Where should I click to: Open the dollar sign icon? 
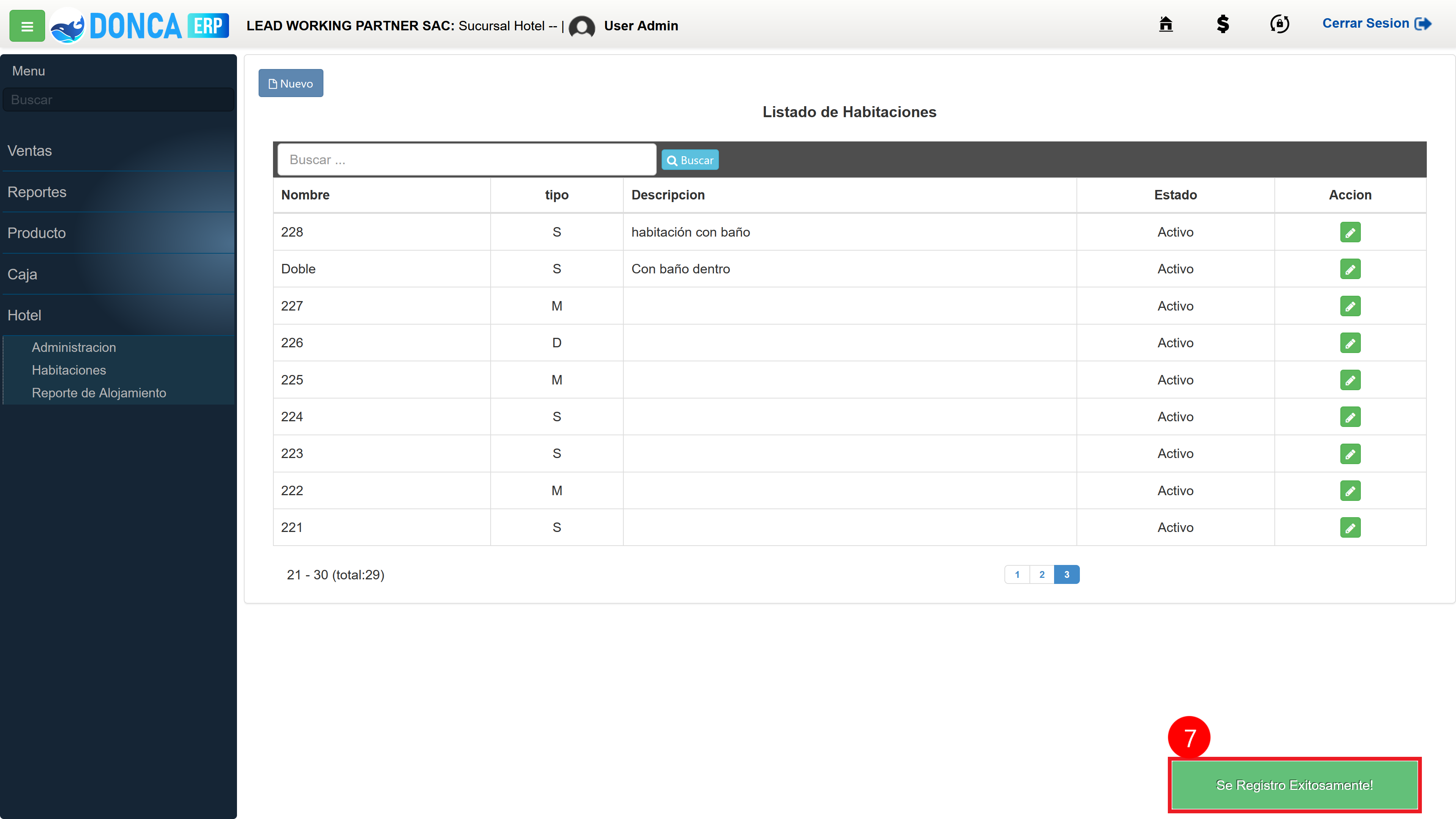pos(1222,24)
